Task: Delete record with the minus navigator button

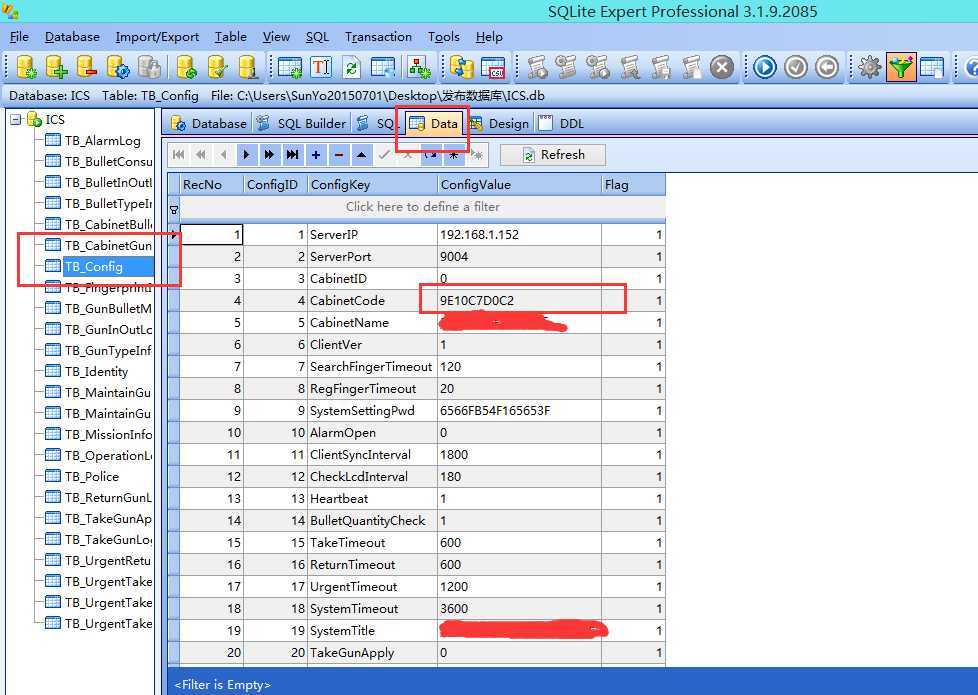Action: 339,155
